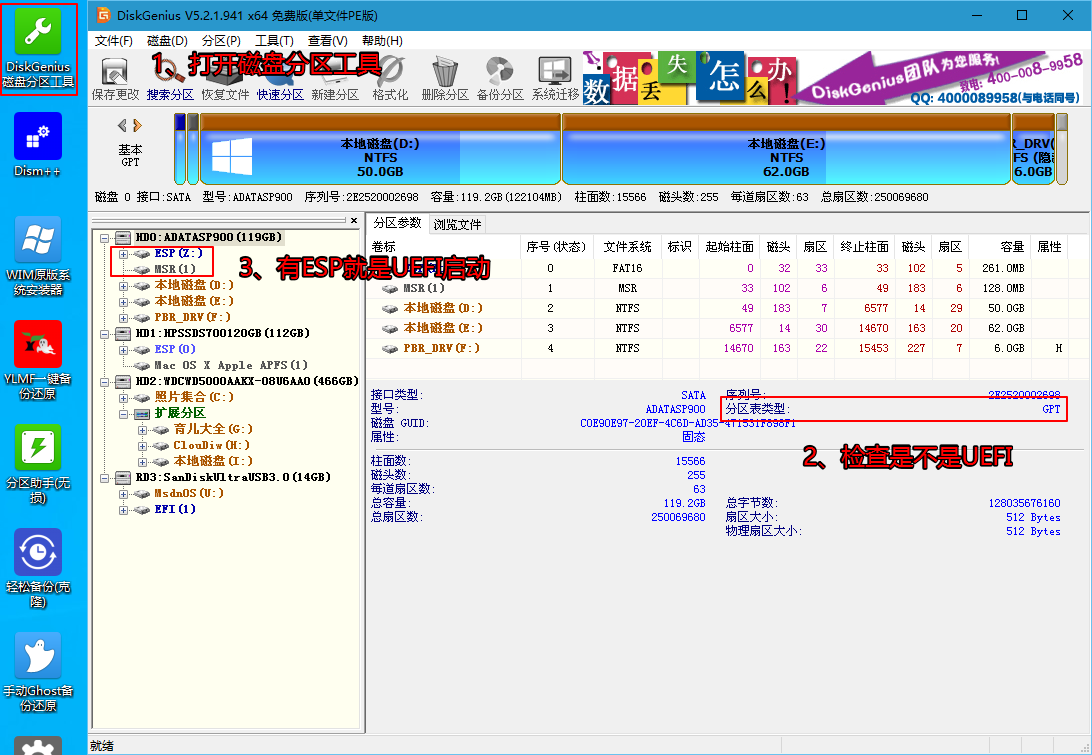The width and height of the screenshot is (1092, 755).
Task: Switch to the 浏览文件 tab
Action: click(458, 224)
